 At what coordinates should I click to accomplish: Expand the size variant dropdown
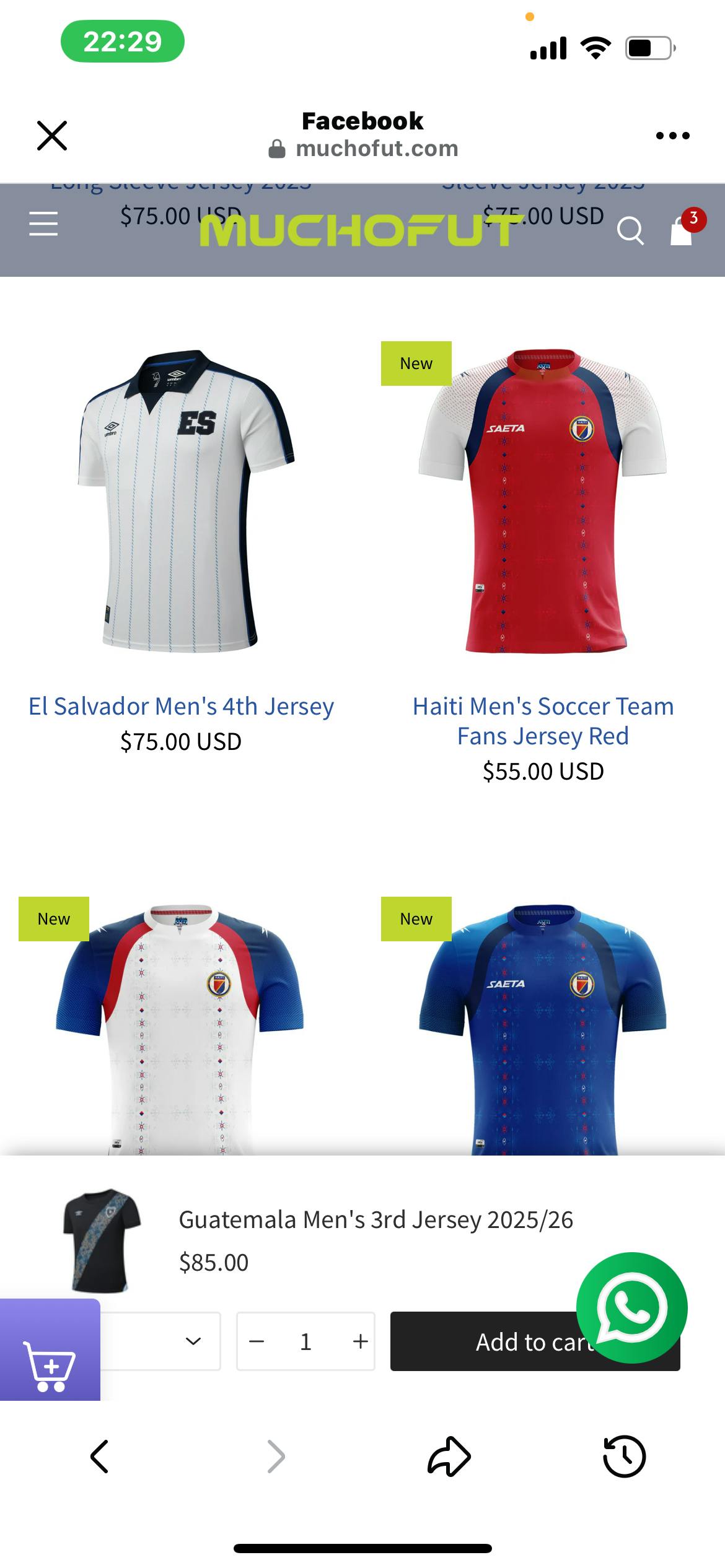160,1341
